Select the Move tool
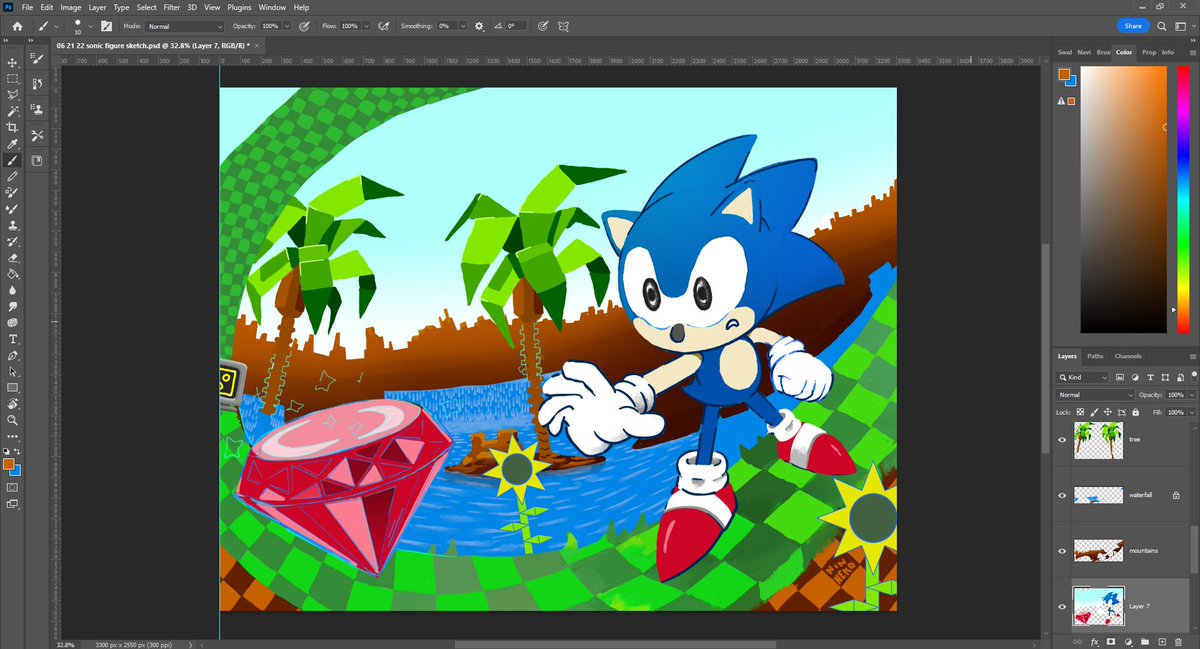 point(13,62)
